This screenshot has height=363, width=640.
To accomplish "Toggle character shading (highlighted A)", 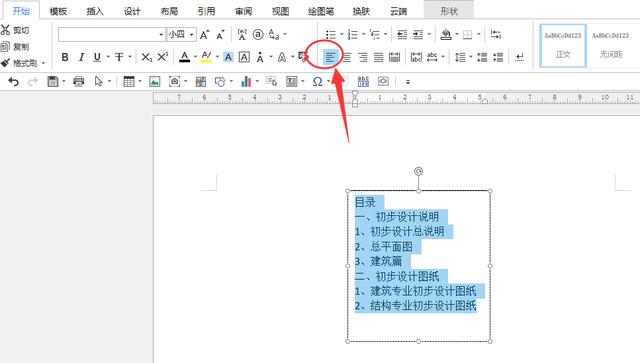I will tap(228, 57).
